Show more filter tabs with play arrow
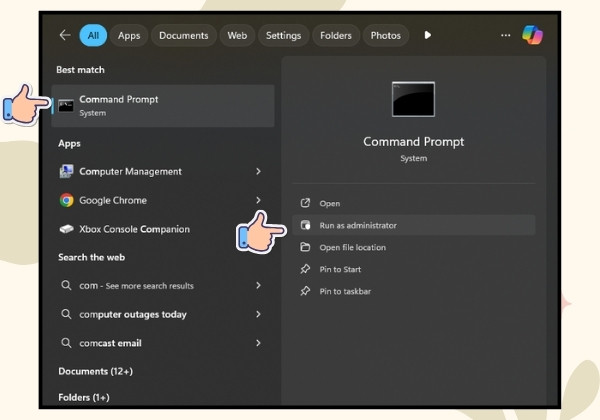600x420 pixels. [x=428, y=35]
